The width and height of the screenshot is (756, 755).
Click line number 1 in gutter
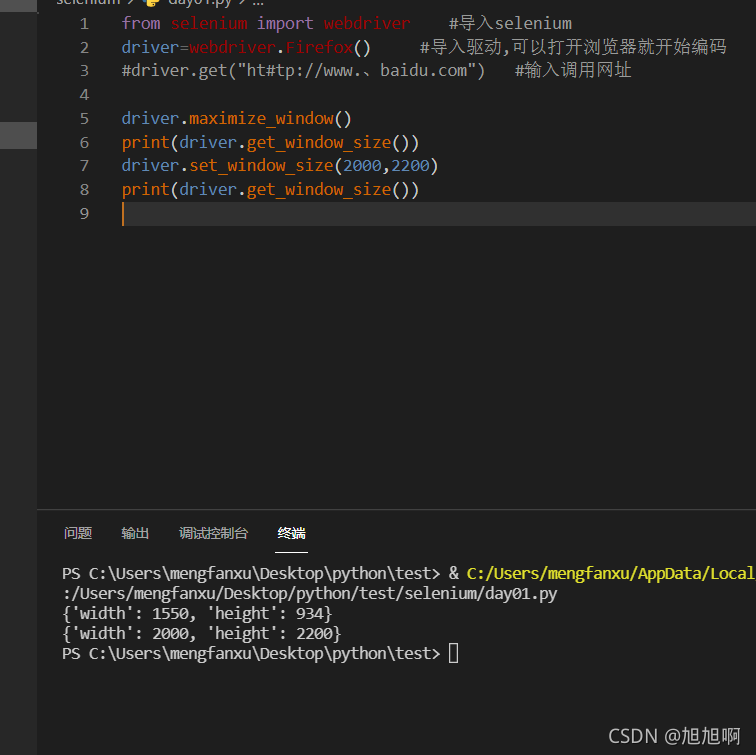[x=84, y=24]
